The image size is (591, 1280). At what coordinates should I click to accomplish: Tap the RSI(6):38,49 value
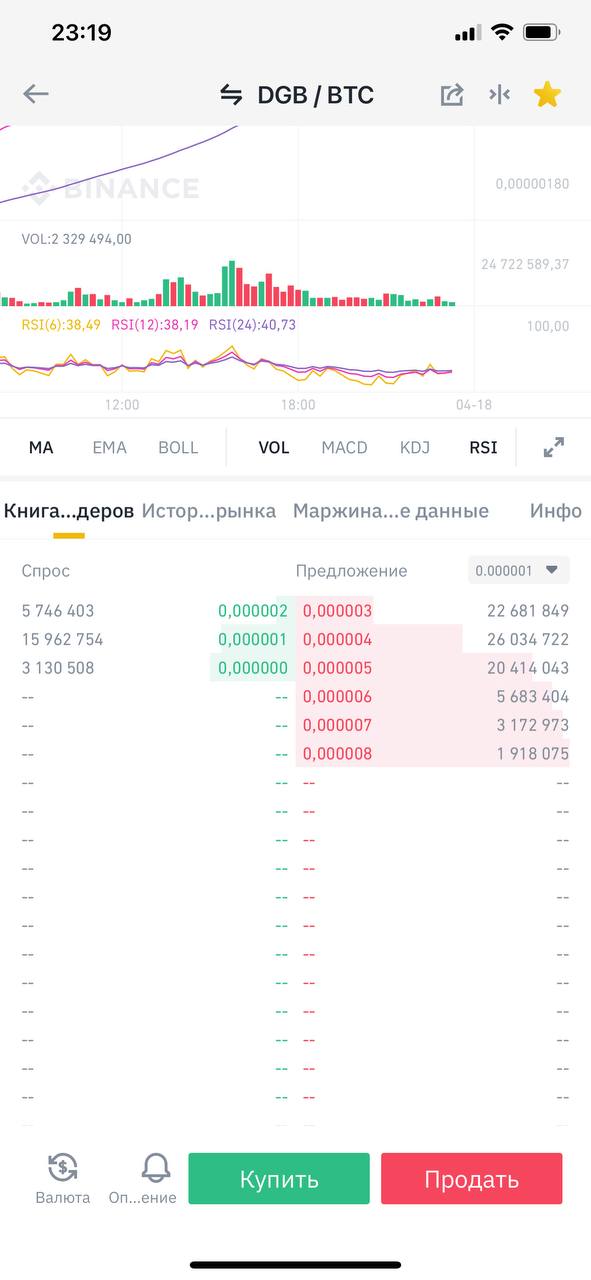(61, 325)
